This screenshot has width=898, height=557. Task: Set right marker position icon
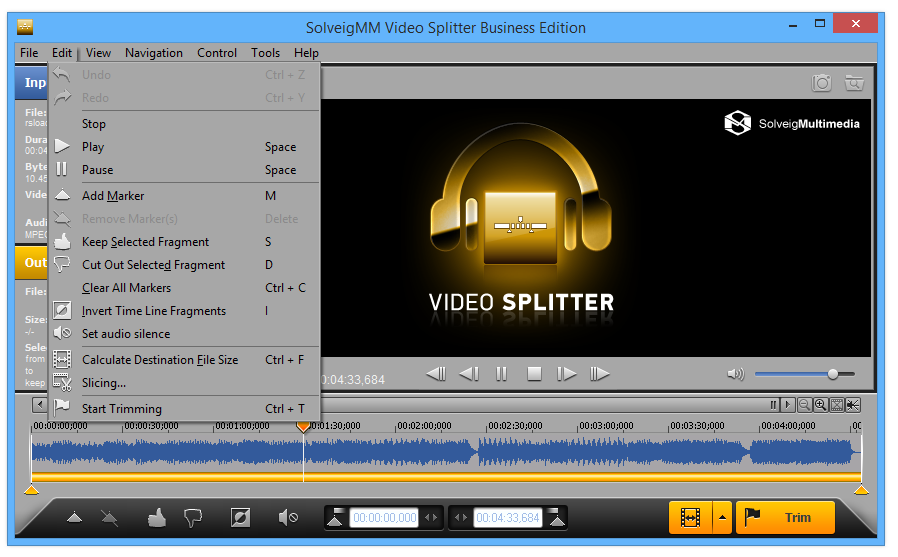[557, 518]
